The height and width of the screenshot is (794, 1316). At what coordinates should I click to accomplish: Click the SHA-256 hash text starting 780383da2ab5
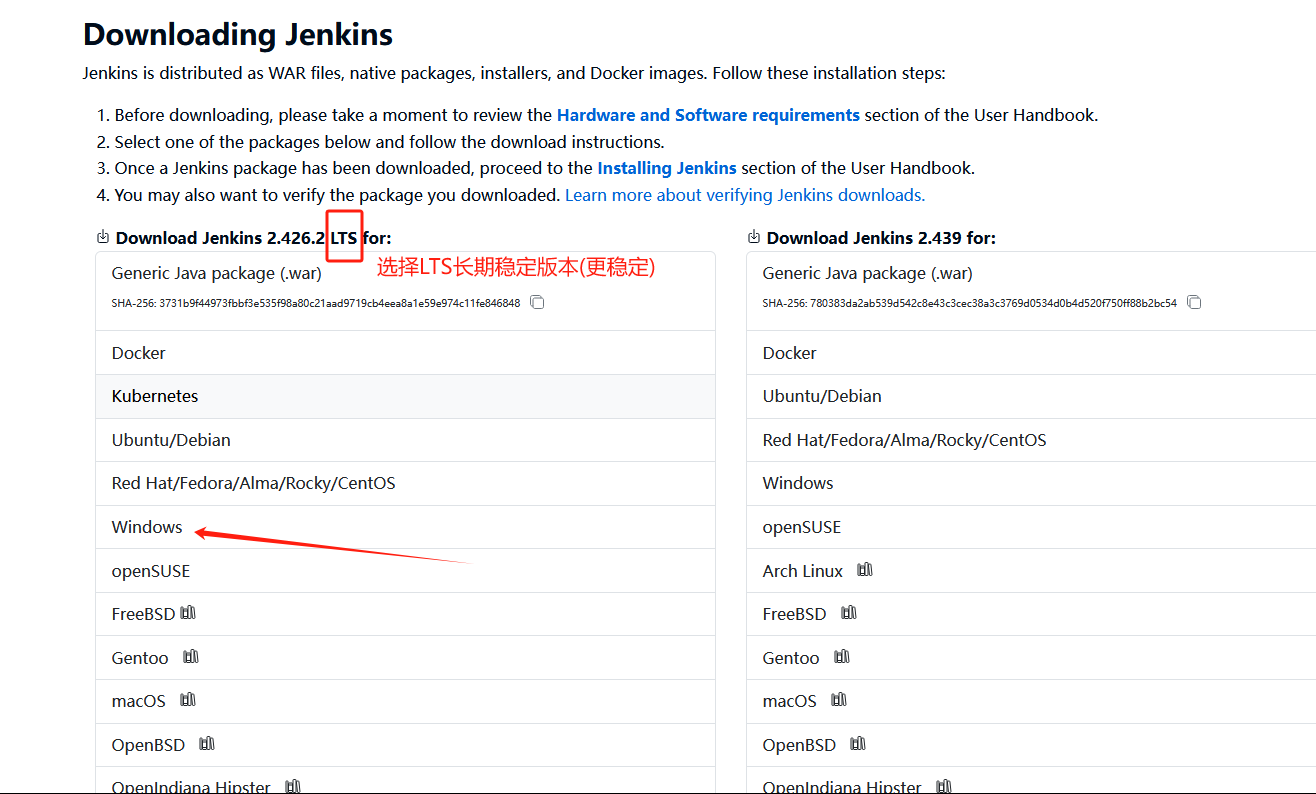tap(969, 303)
